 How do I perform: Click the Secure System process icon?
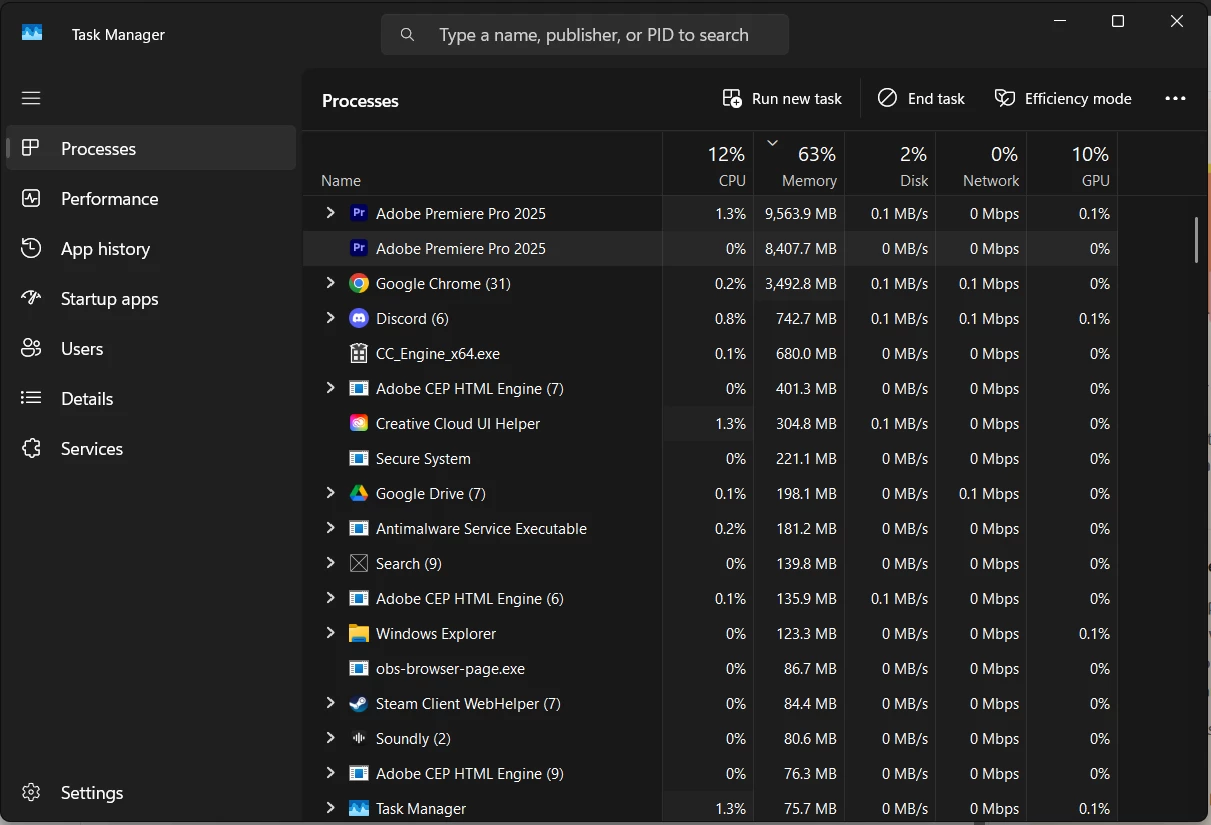pyautogui.click(x=359, y=458)
